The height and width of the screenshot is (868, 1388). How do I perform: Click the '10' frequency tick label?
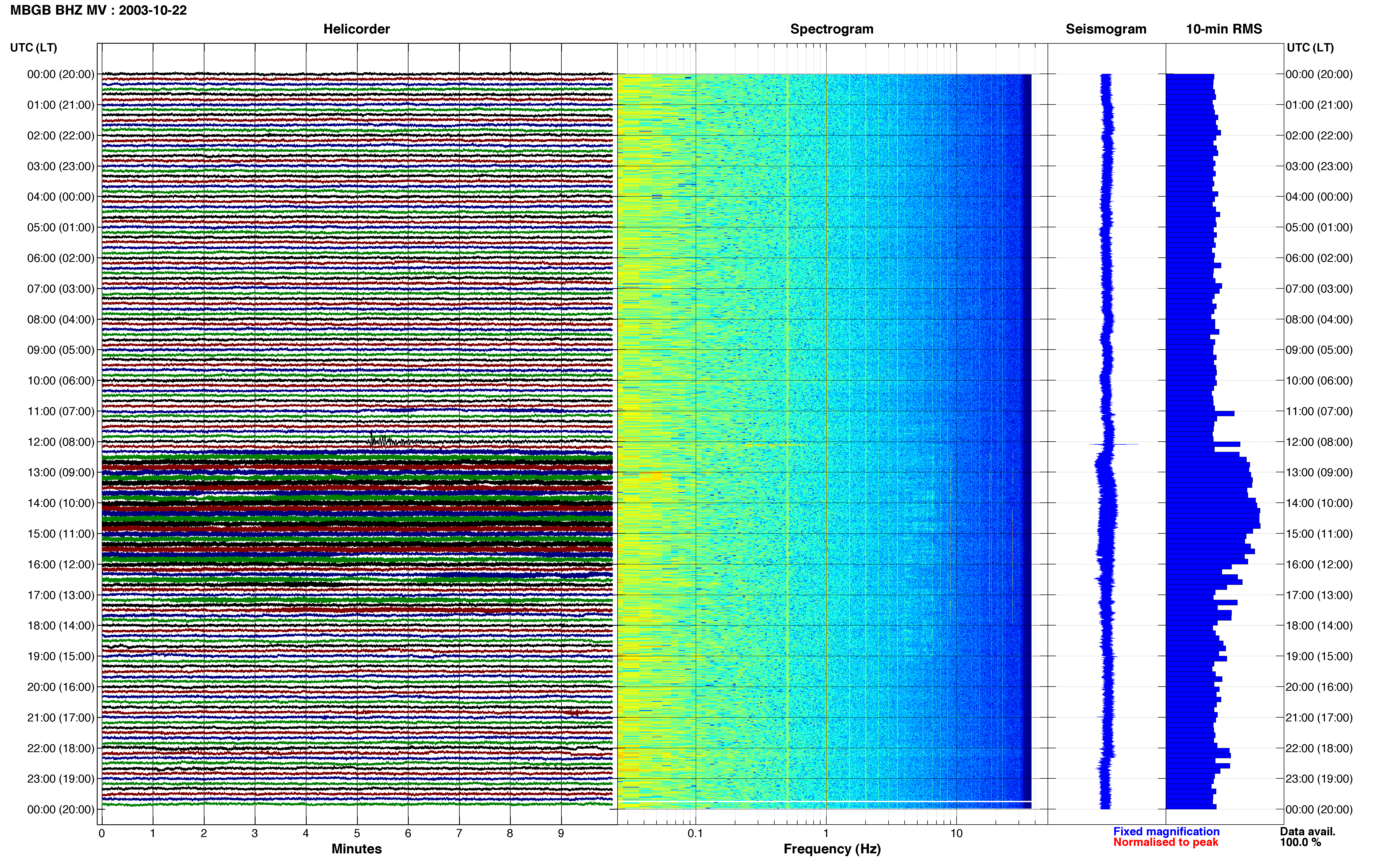coord(956,833)
